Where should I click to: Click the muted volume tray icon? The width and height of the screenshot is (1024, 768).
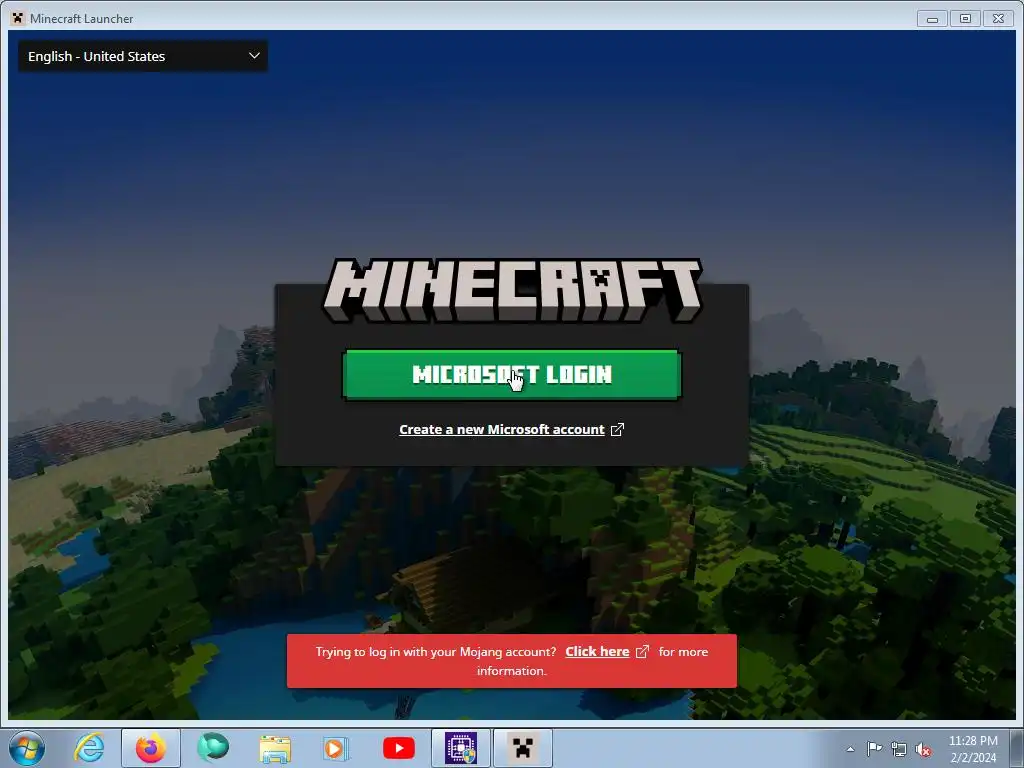tap(923, 749)
